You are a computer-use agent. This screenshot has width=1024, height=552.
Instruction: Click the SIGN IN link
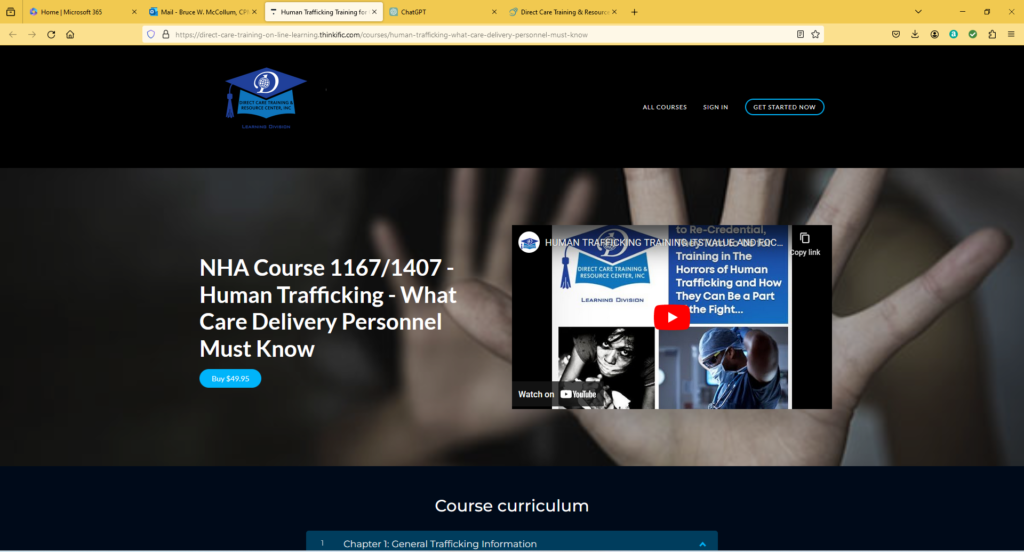pyautogui.click(x=715, y=107)
